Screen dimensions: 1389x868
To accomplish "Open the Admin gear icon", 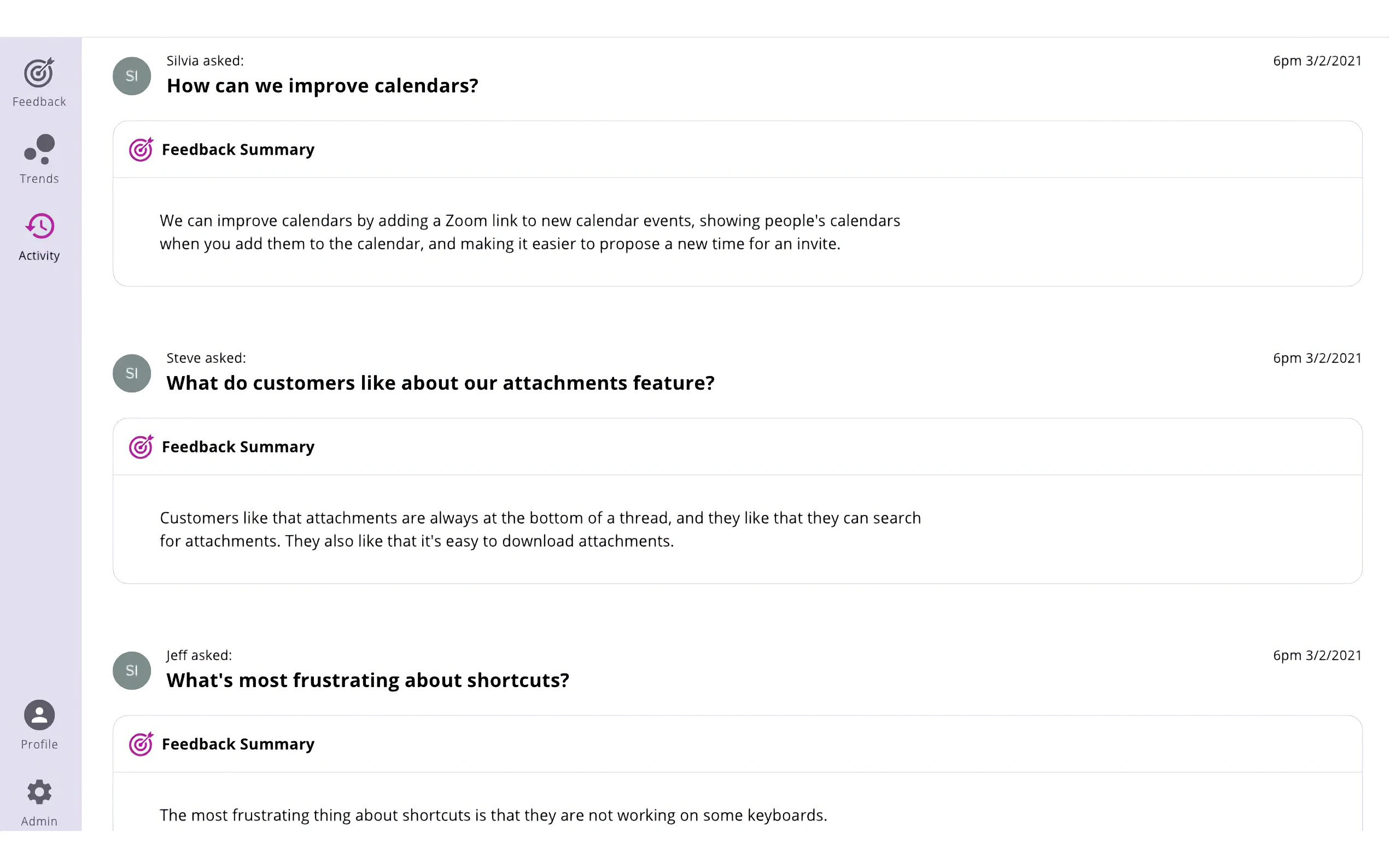I will (39, 792).
